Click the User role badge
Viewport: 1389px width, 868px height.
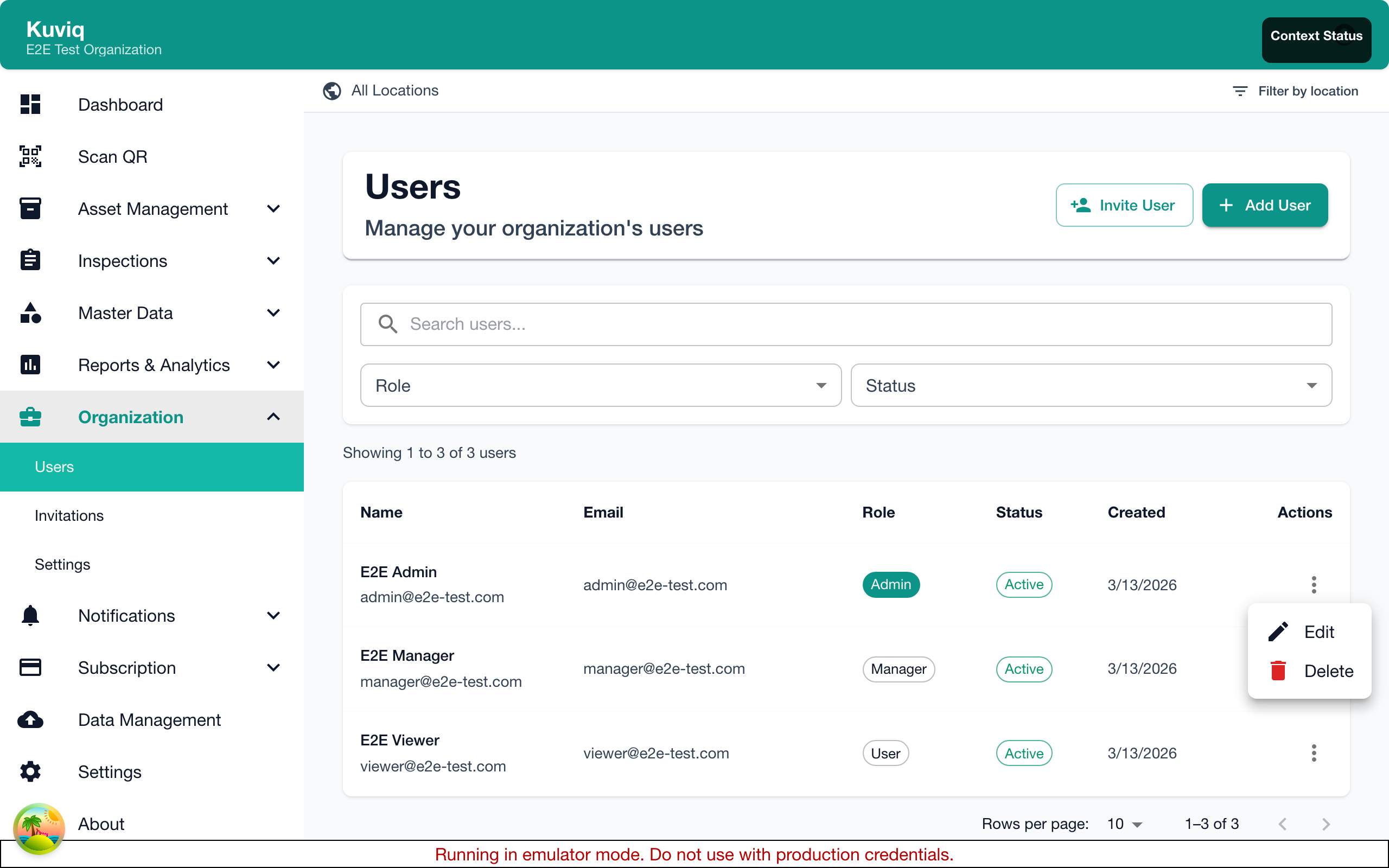coord(885,753)
